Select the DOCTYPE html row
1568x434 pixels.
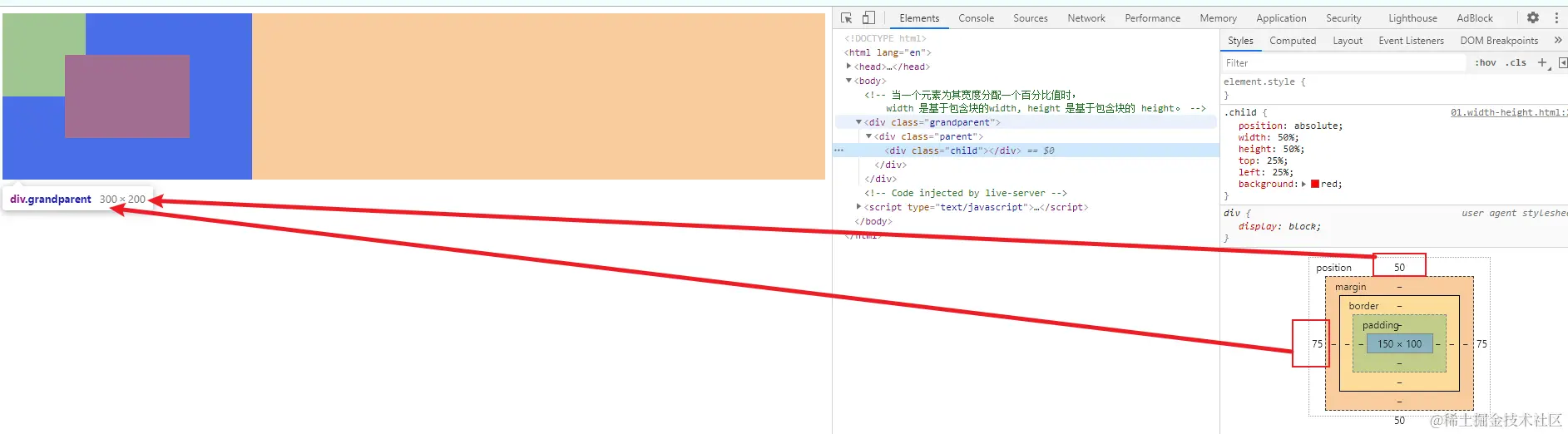pos(885,38)
